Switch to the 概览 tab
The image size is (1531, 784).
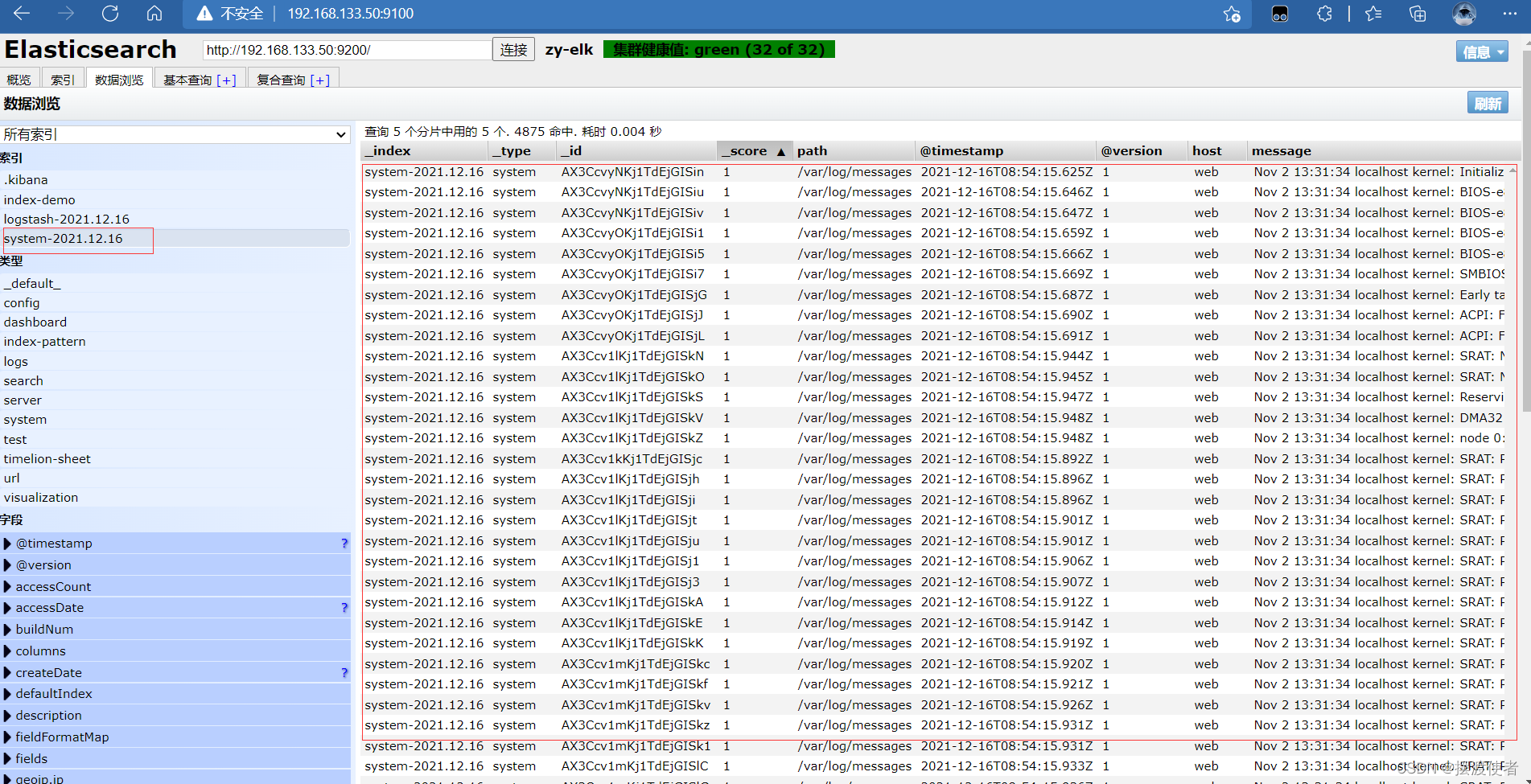(x=19, y=80)
